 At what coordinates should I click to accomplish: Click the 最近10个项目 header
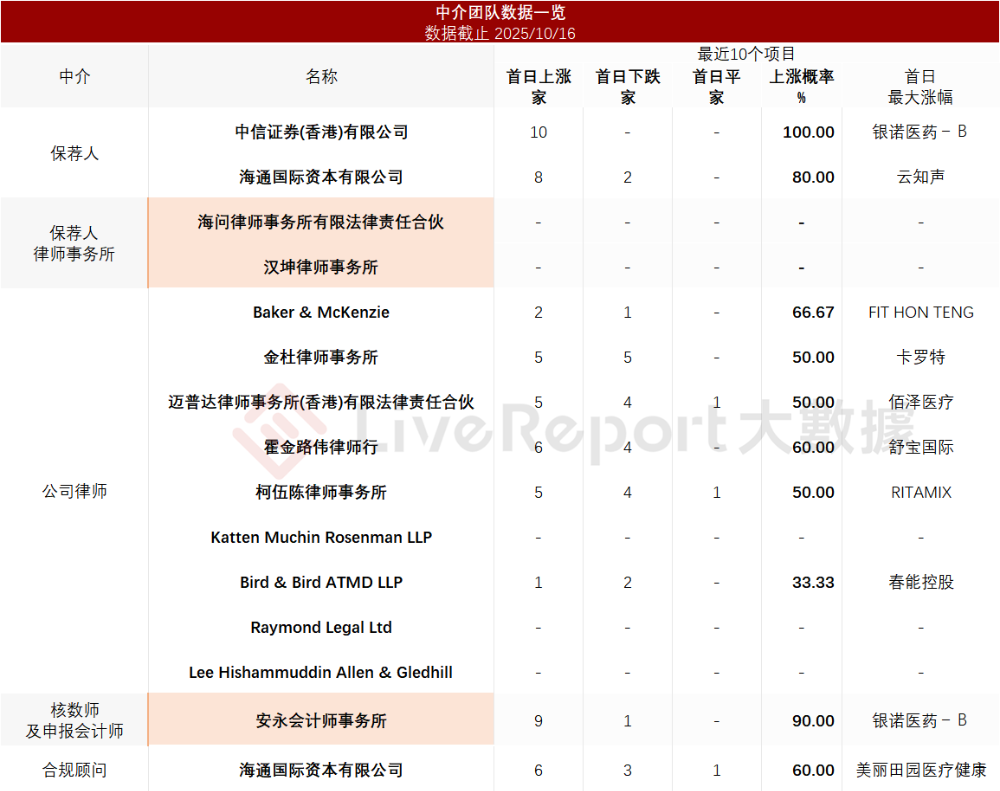tap(746, 54)
